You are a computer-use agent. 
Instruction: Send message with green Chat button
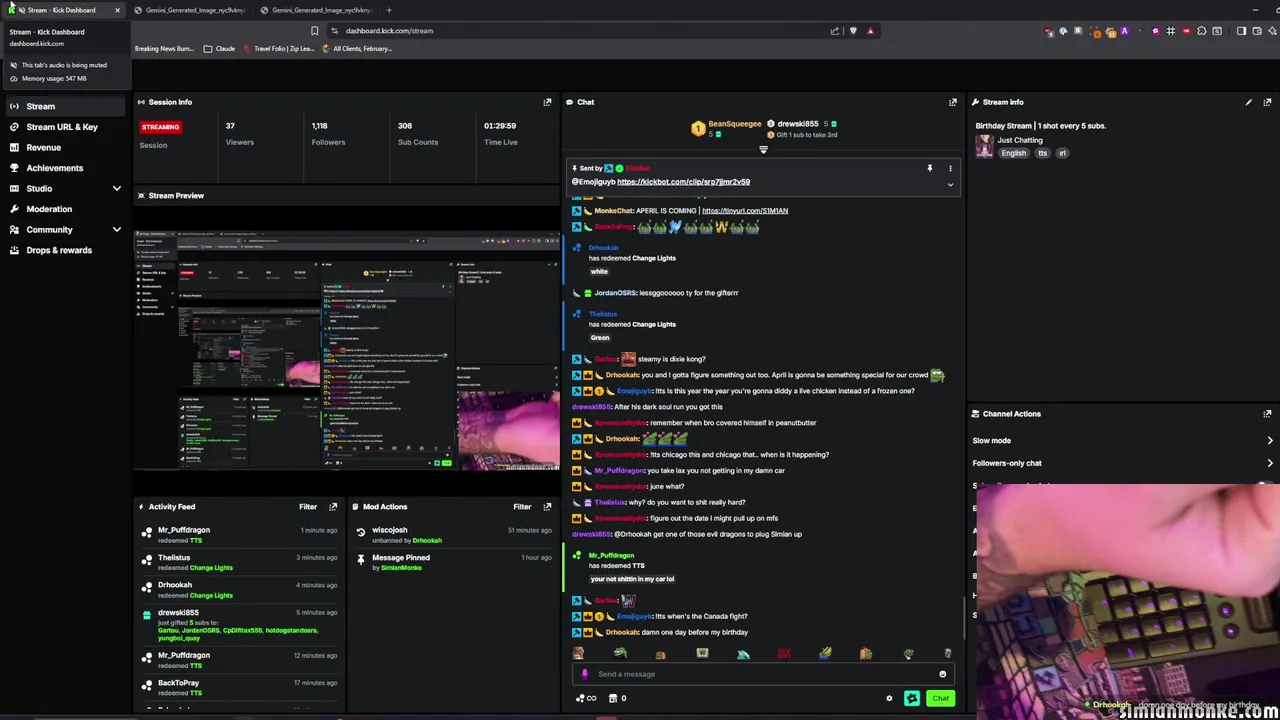pos(940,699)
